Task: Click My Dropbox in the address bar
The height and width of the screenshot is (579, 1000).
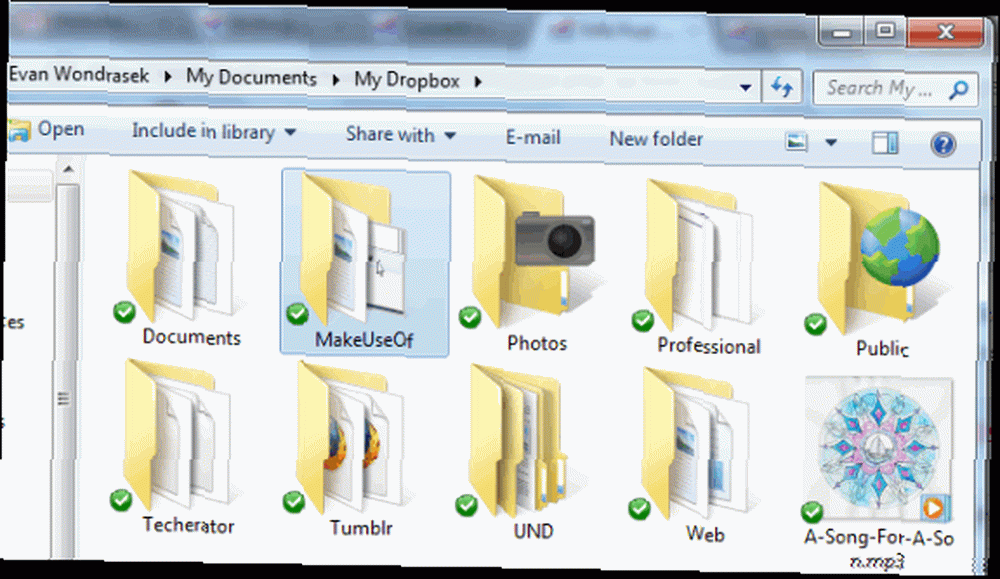Action: click(x=407, y=80)
